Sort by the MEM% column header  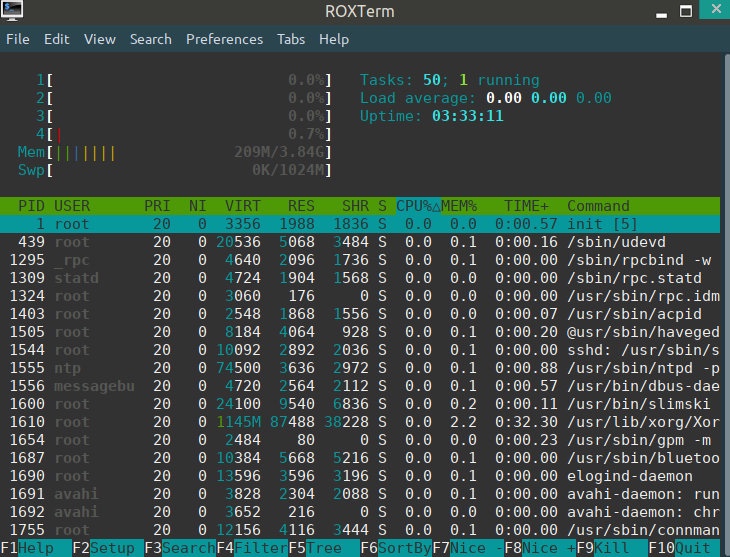(460, 205)
